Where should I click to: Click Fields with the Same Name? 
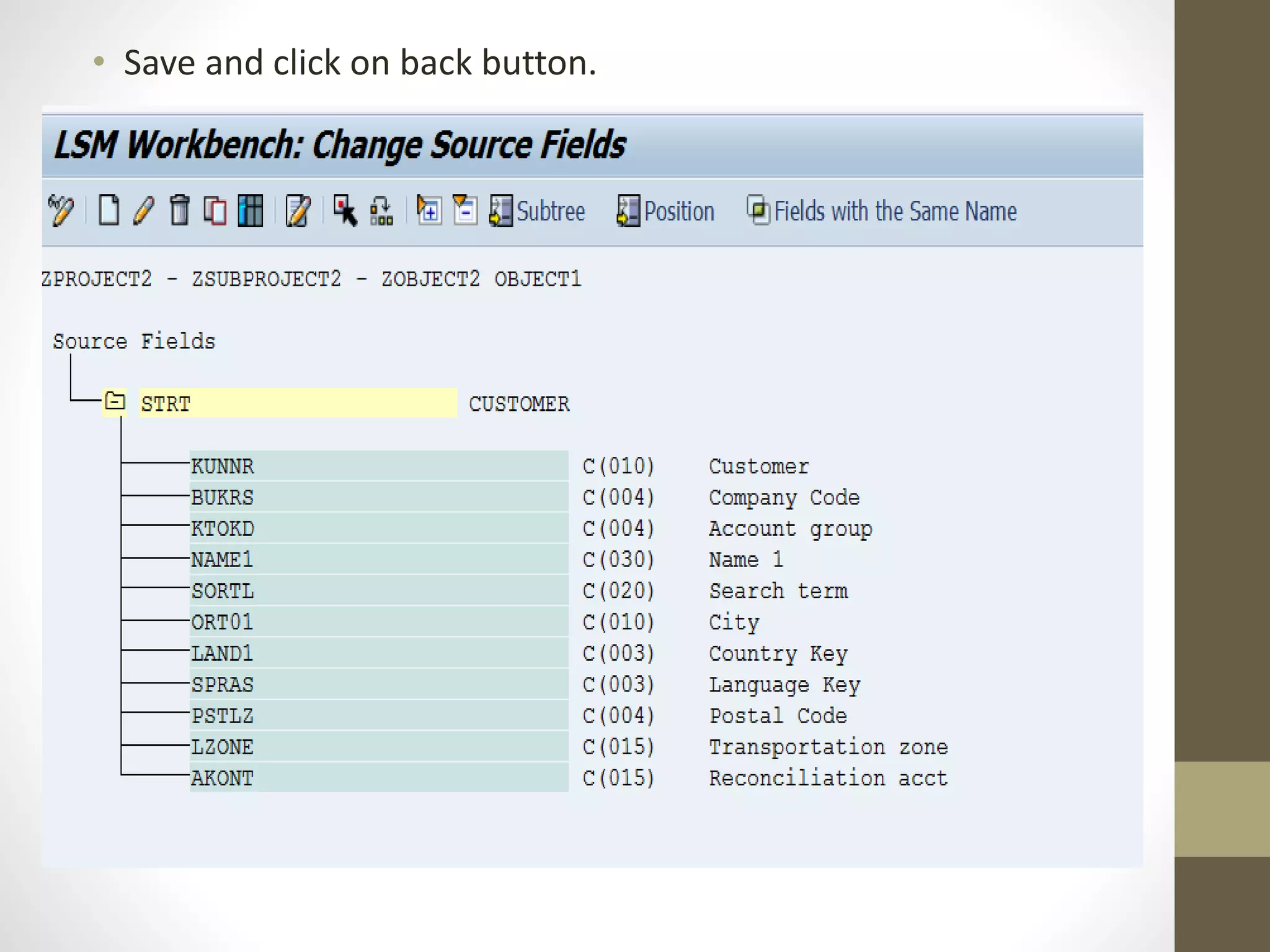881,211
